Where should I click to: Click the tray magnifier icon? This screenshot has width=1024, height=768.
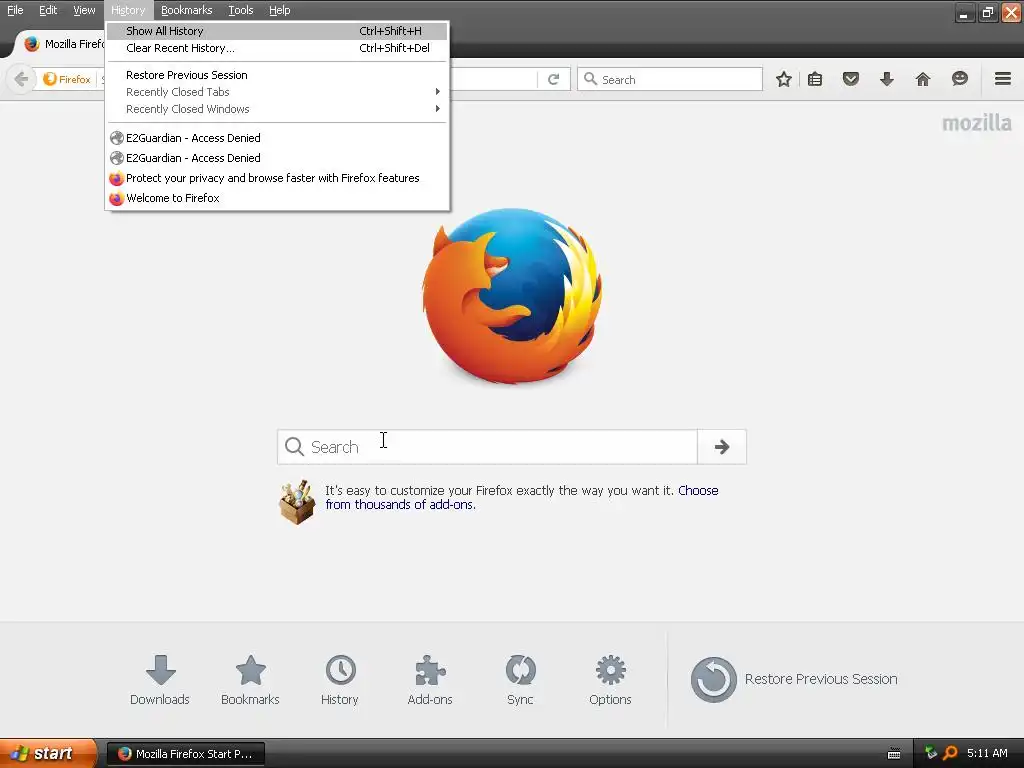click(950, 753)
